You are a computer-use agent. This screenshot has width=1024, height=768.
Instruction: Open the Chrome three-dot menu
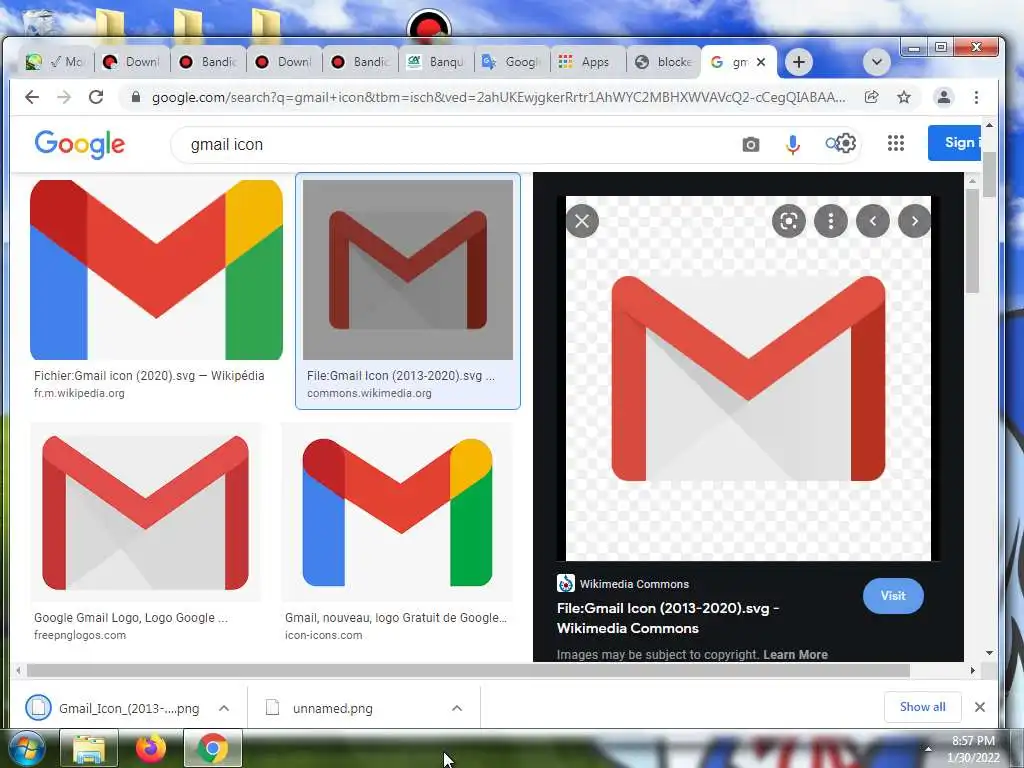pos(976,97)
